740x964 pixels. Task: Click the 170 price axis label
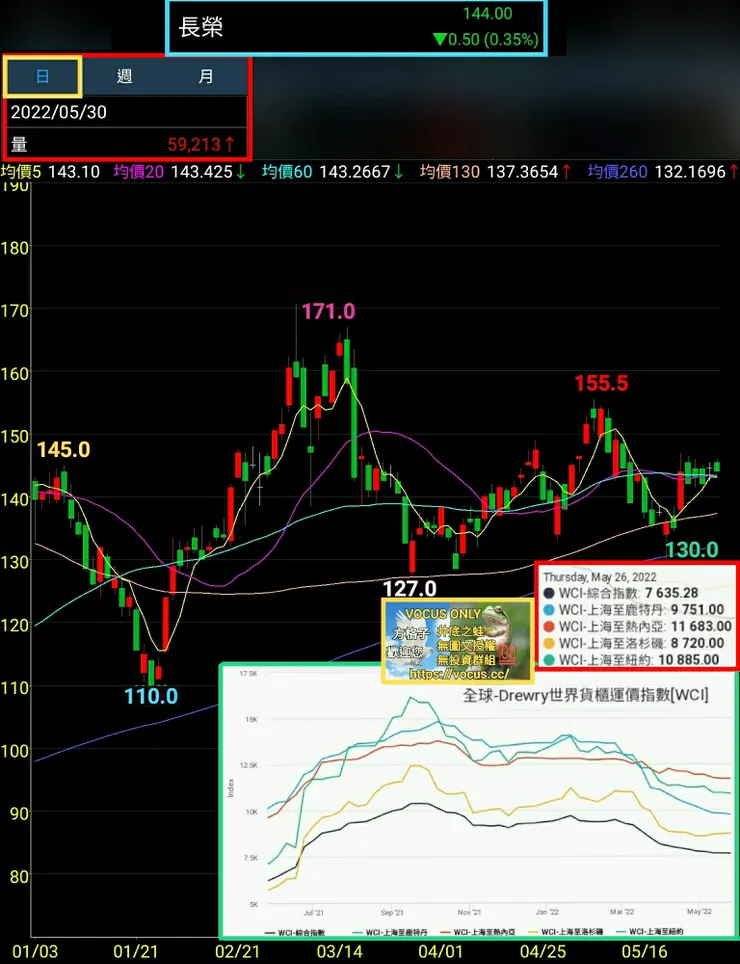tap(15, 310)
